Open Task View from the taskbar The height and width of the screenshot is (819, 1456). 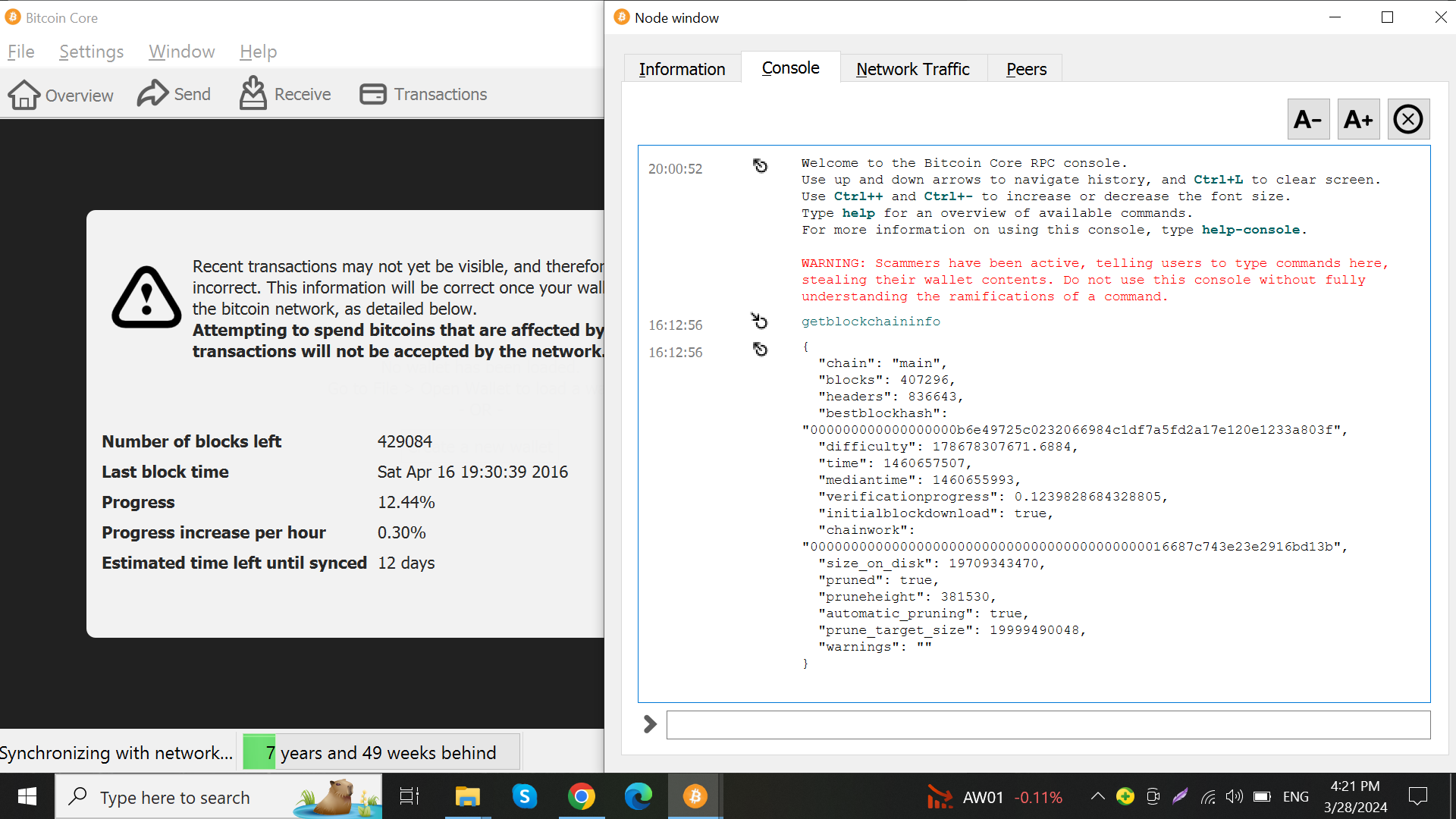(x=409, y=796)
